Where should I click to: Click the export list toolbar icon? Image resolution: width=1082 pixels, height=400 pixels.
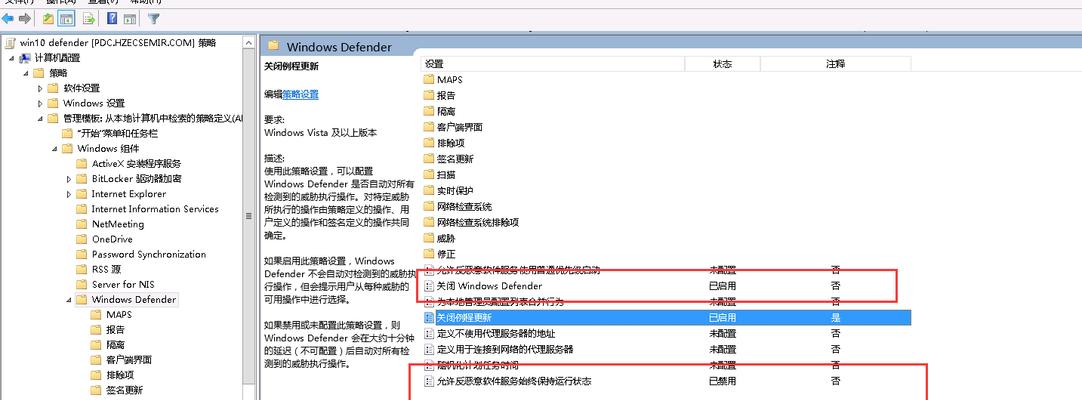coord(89,19)
